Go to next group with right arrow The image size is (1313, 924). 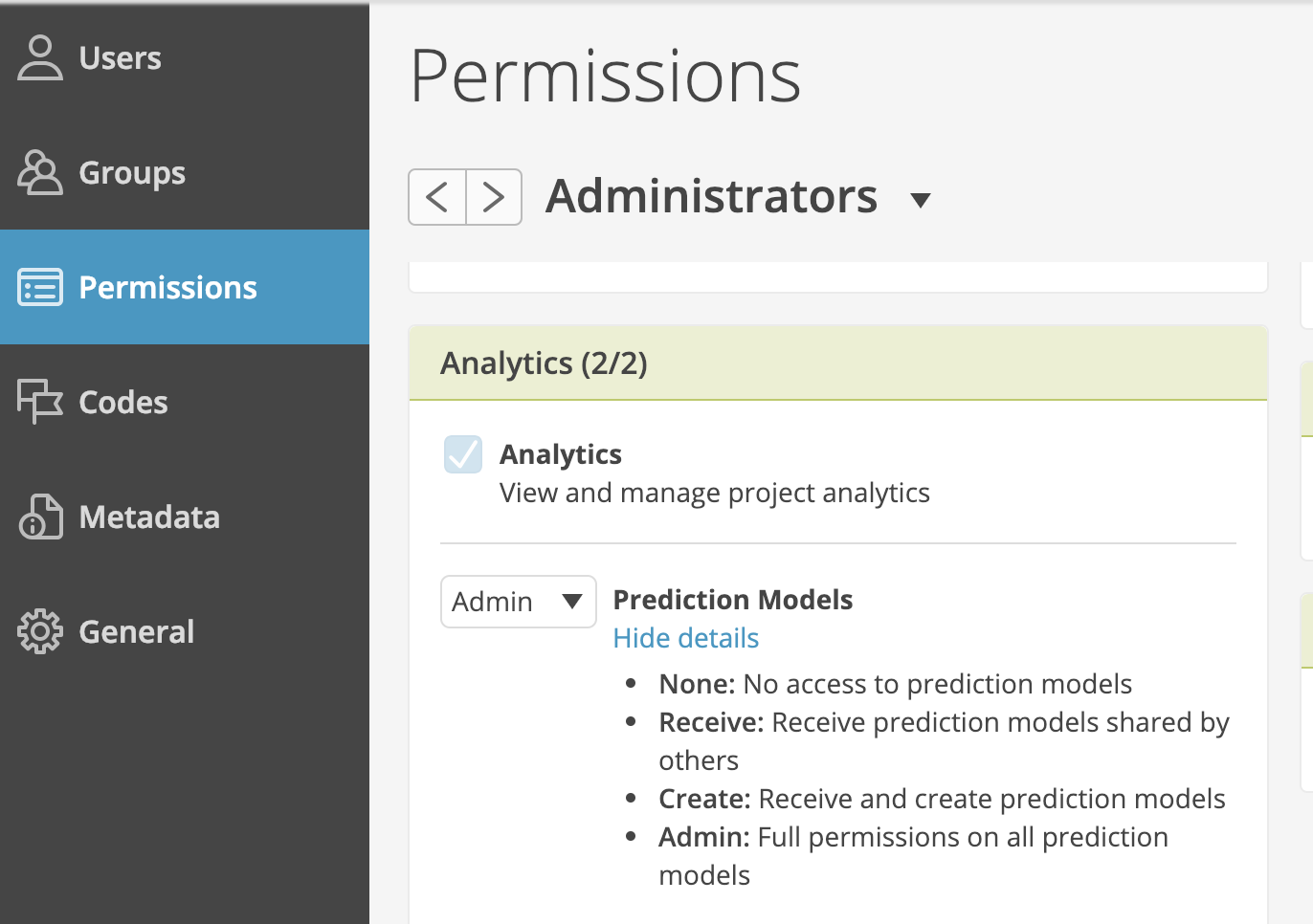click(494, 197)
